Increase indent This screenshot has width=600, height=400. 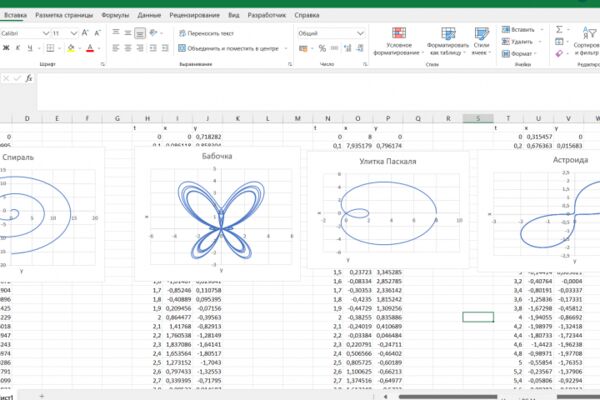point(165,48)
